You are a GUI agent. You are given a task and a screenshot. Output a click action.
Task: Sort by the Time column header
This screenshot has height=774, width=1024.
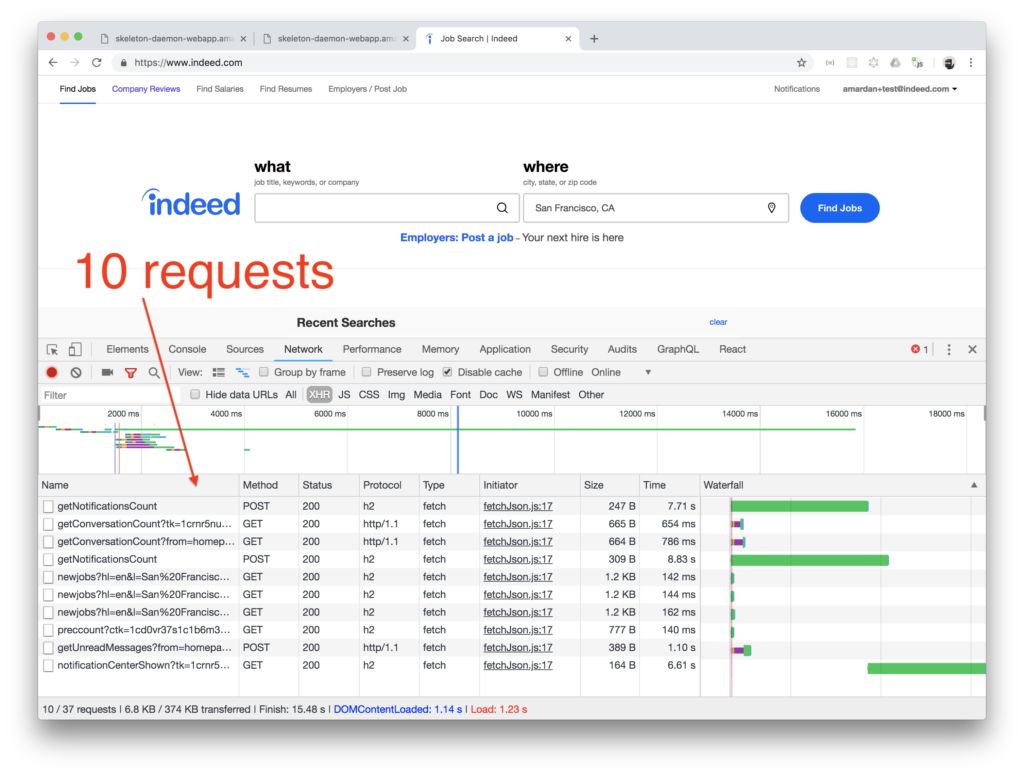pos(669,485)
